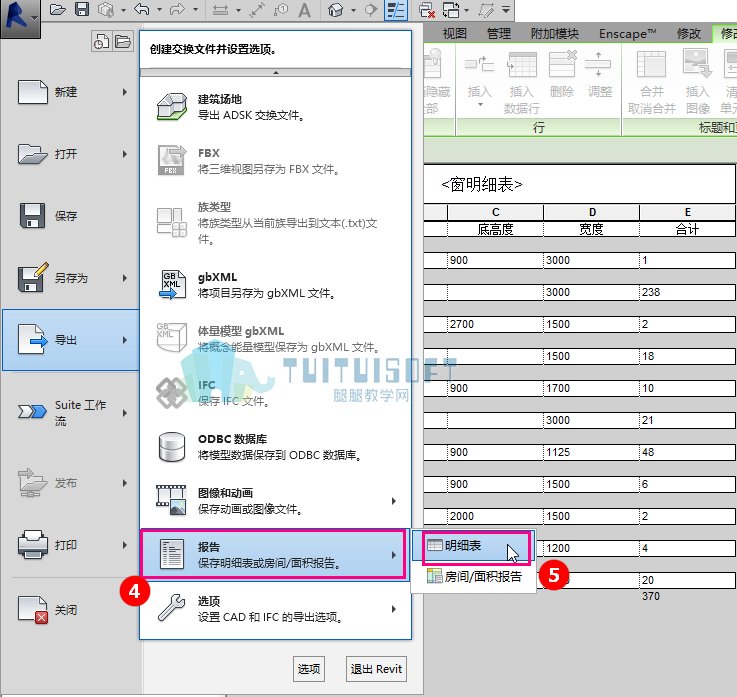Click column header 底高度
The width and height of the screenshot is (737, 697).
(x=495, y=229)
